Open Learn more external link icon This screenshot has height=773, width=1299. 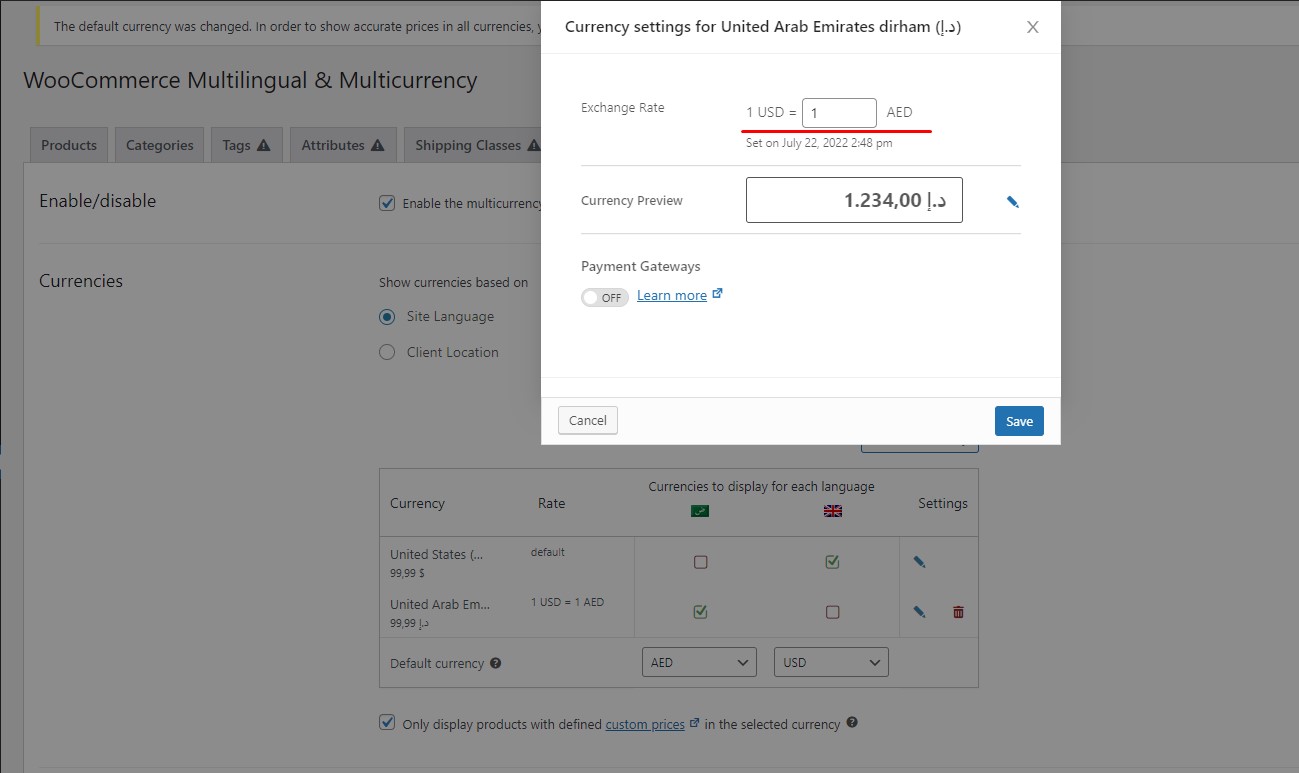[x=717, y=294]
